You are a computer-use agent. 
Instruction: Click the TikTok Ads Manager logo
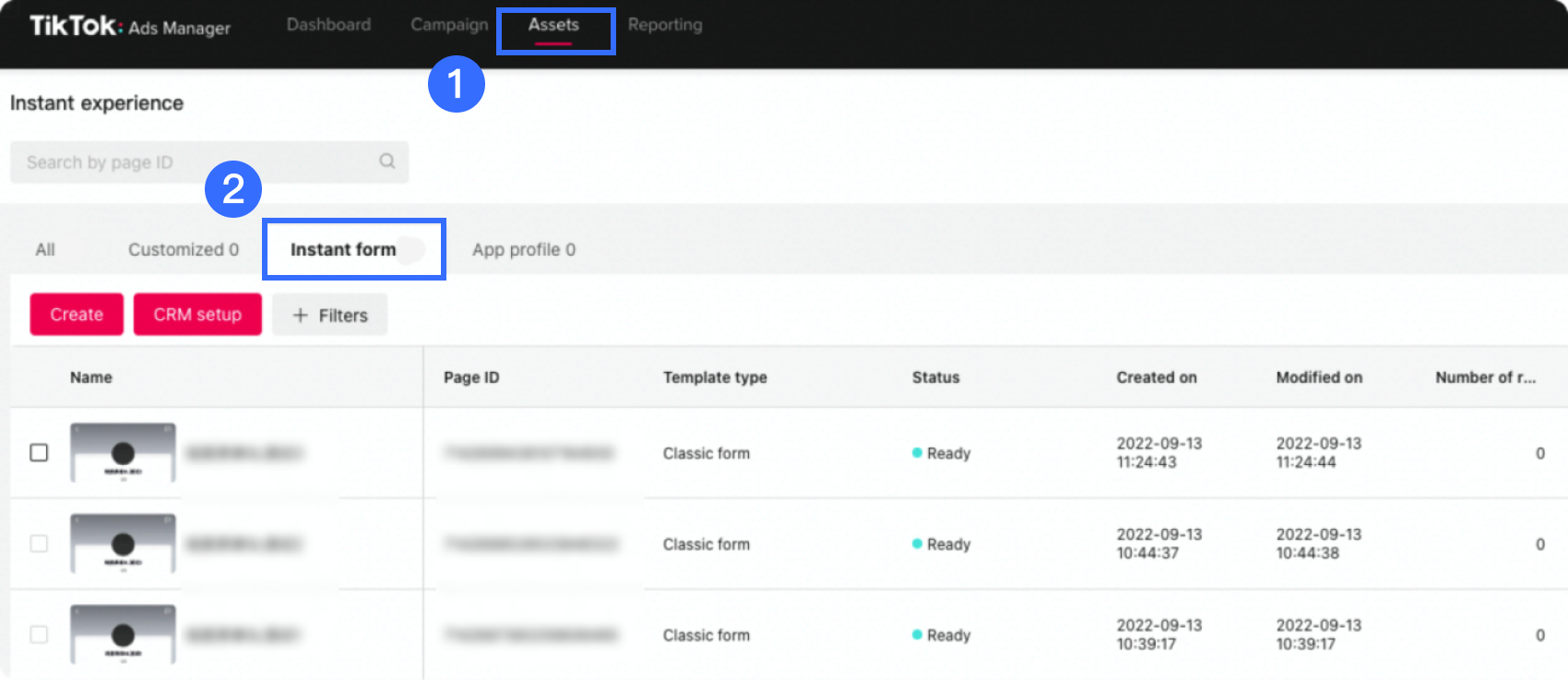[x=130, y=26]
